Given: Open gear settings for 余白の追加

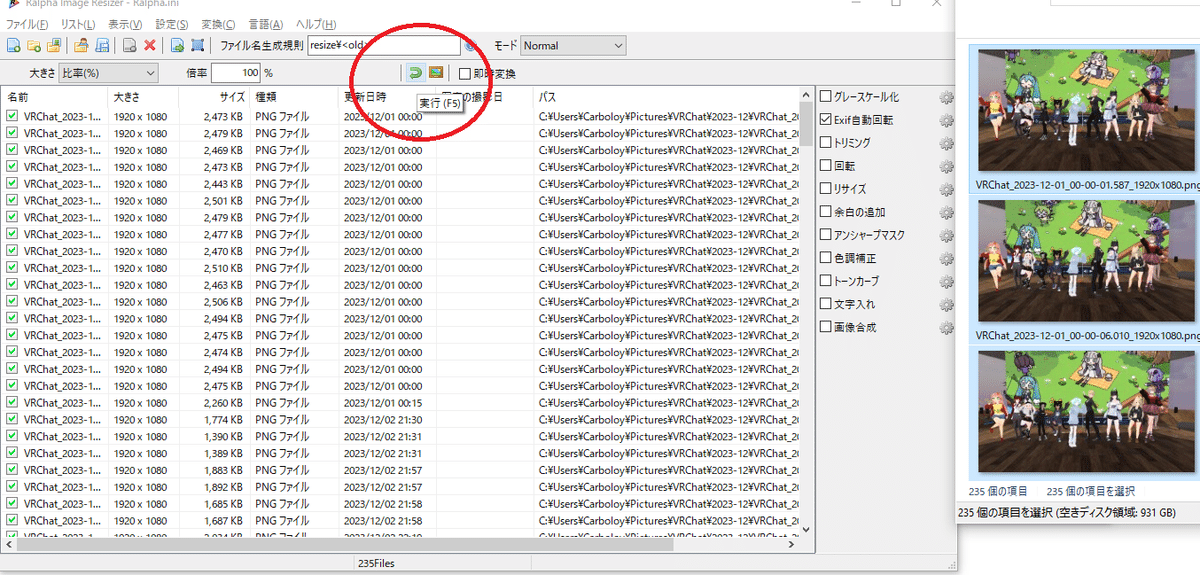Looking at the screenshot, I should tap(946, 212).
